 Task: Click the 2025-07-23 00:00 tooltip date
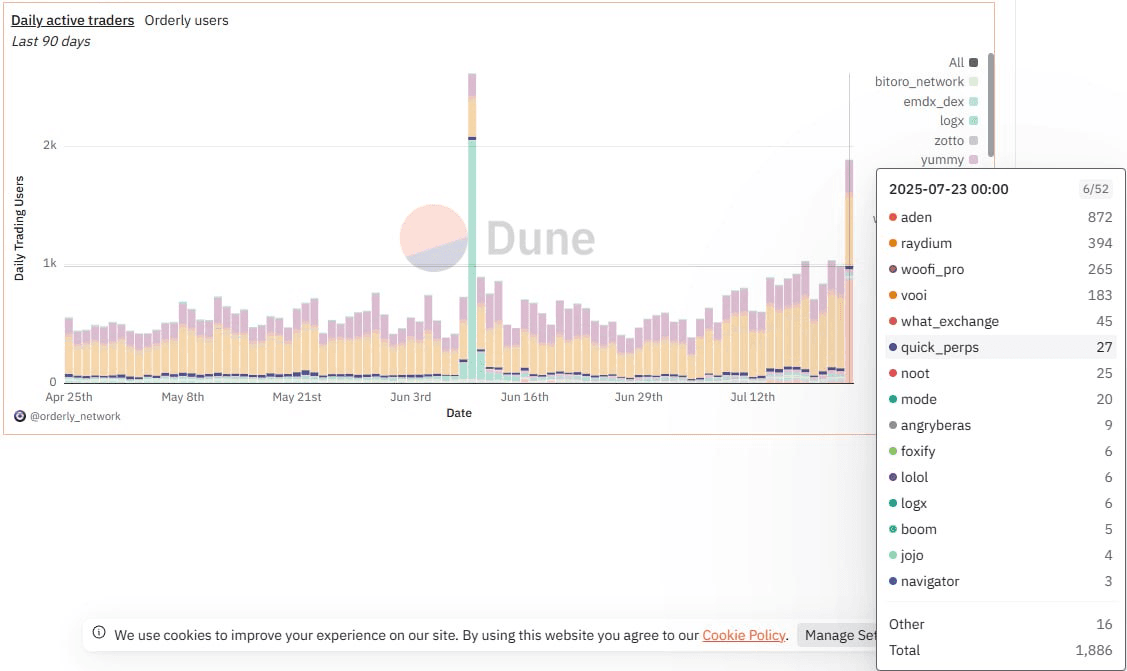click(x=948, y=189)
